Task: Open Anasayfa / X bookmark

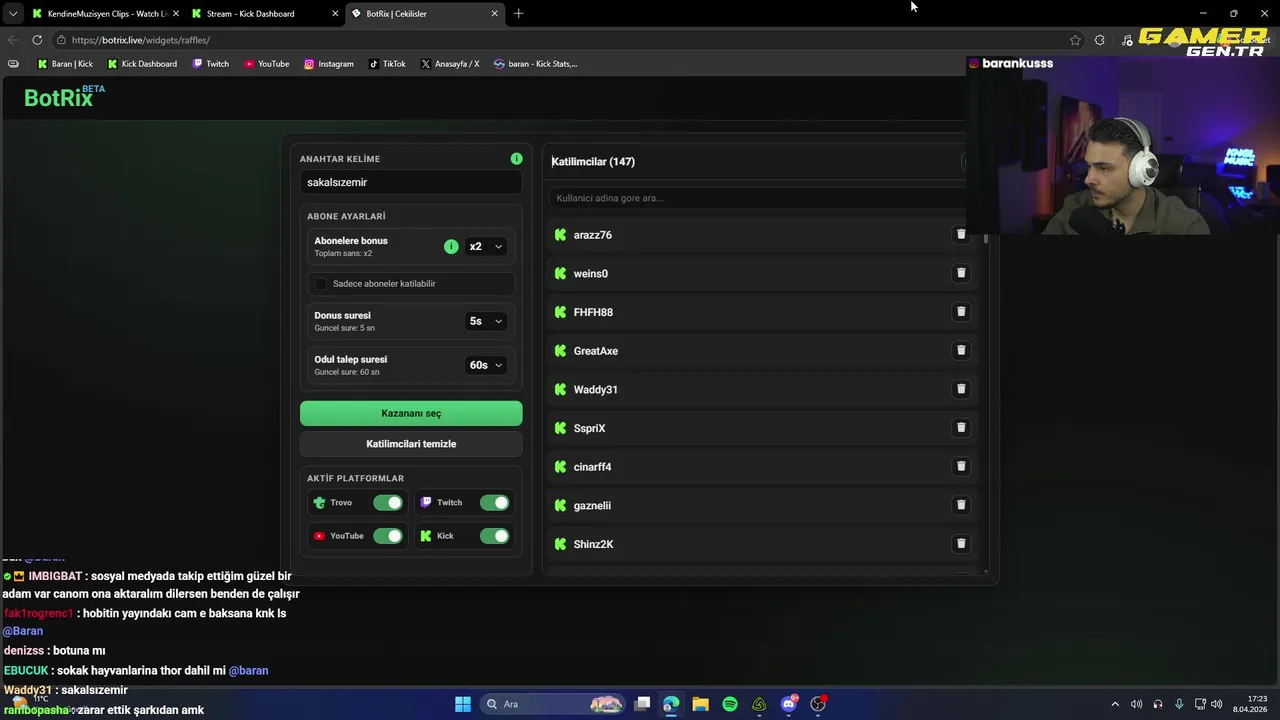Action: (450, 64)
